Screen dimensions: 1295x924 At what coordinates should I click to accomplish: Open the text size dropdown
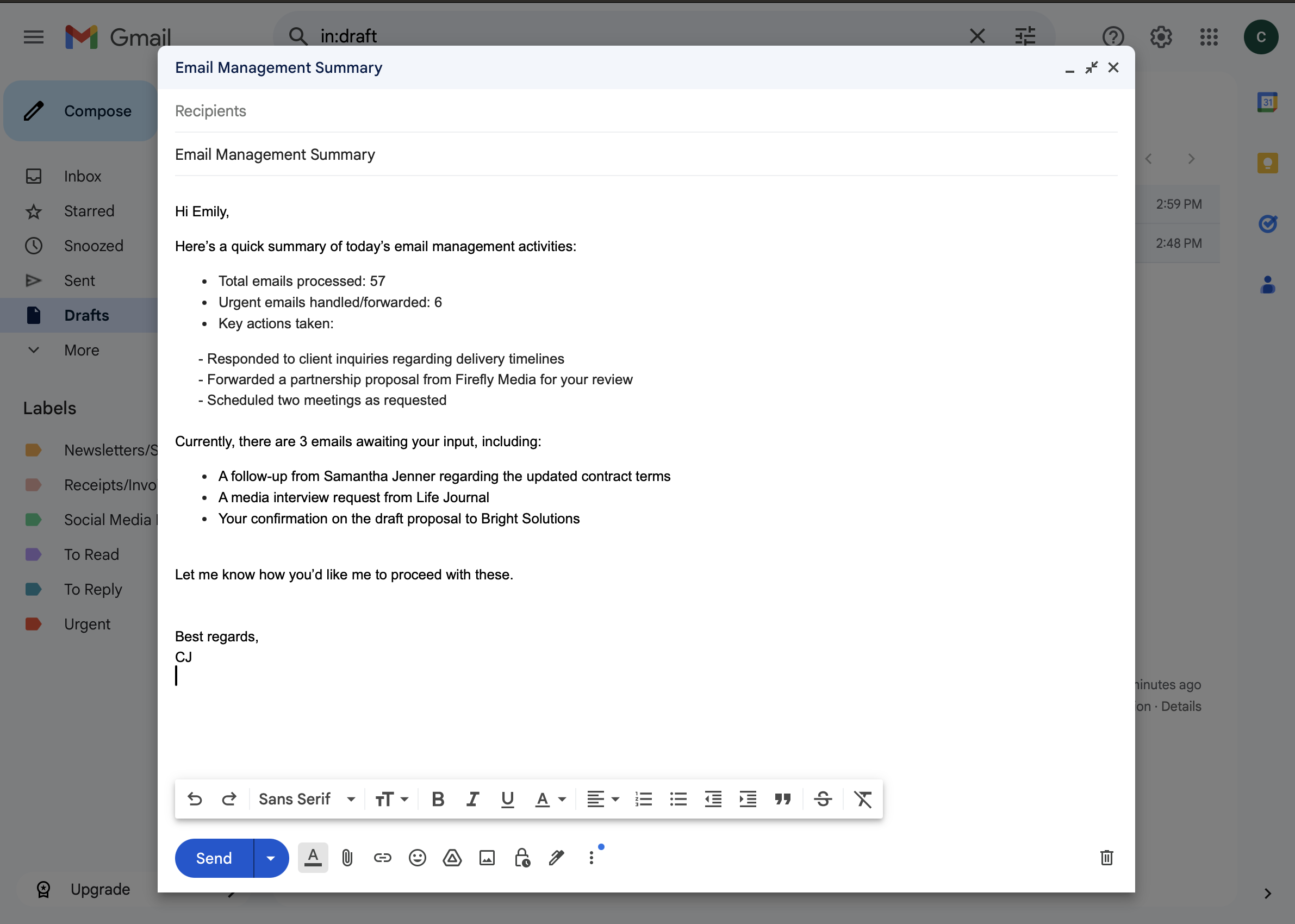391,800
